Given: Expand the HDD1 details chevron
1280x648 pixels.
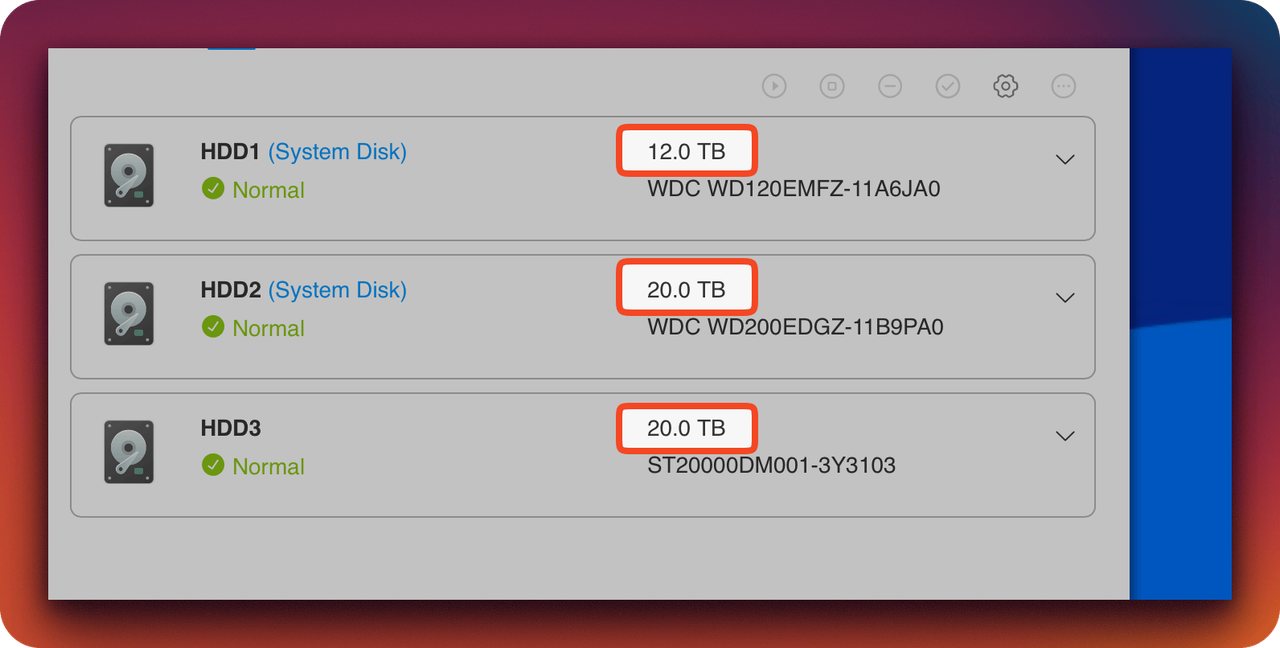Looking at the screenshot, I should (1066, 159).
